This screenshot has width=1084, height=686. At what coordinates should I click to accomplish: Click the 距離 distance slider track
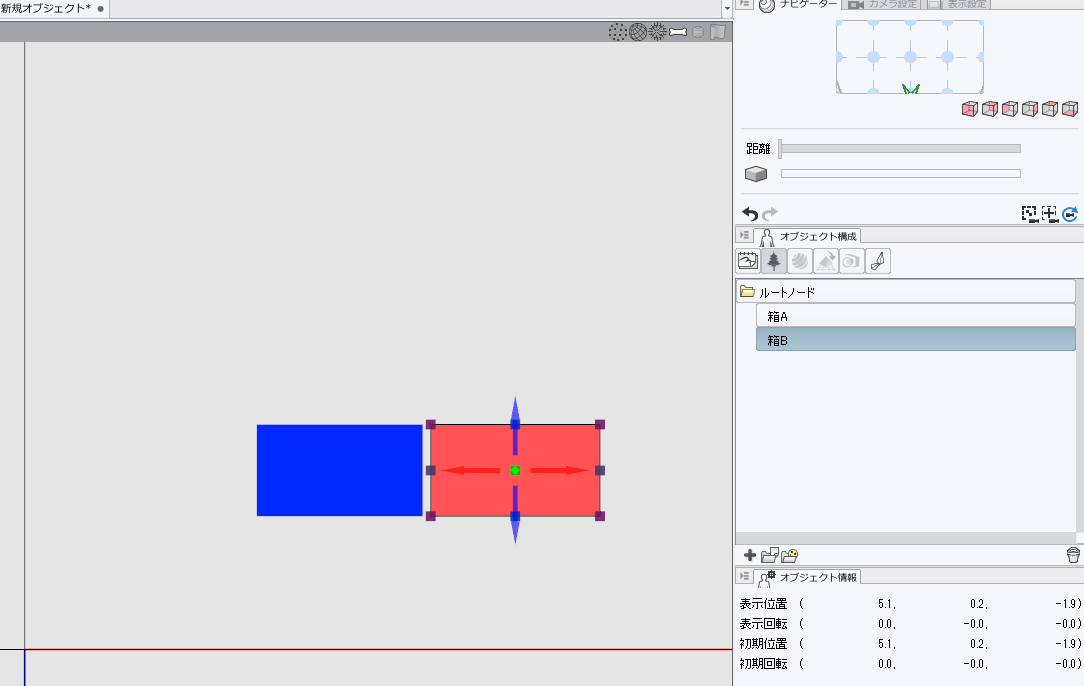(x=900, y=149)
